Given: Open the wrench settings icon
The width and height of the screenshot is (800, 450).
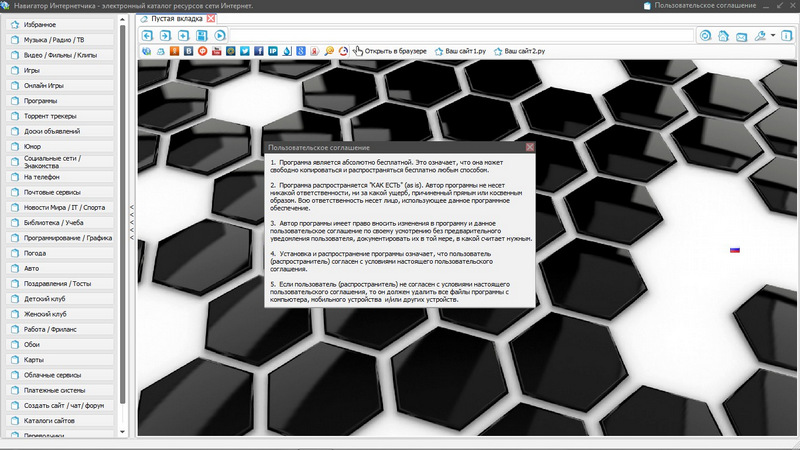Looking at the screenshot, I should point(760,36).
